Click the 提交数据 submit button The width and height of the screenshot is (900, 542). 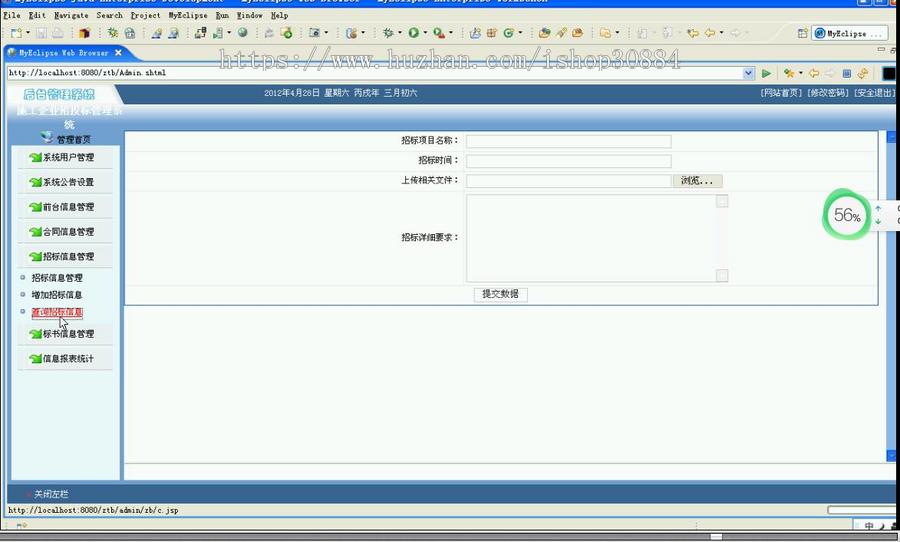point(499,294)
